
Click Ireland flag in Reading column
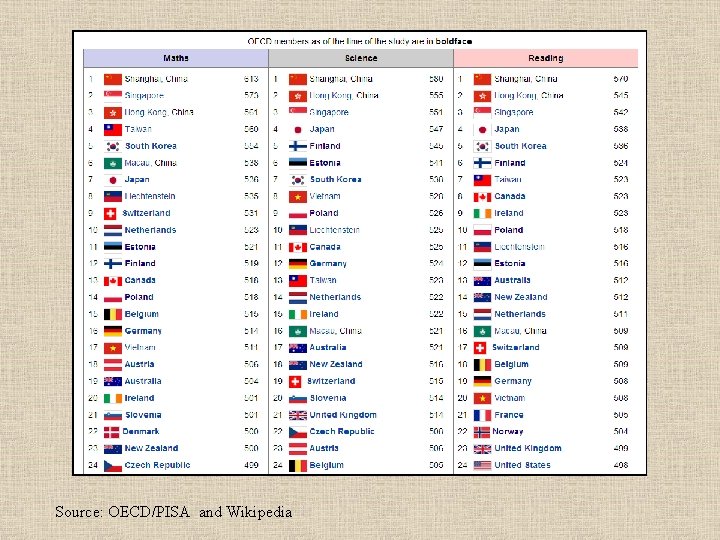click(x=482, y=214)
